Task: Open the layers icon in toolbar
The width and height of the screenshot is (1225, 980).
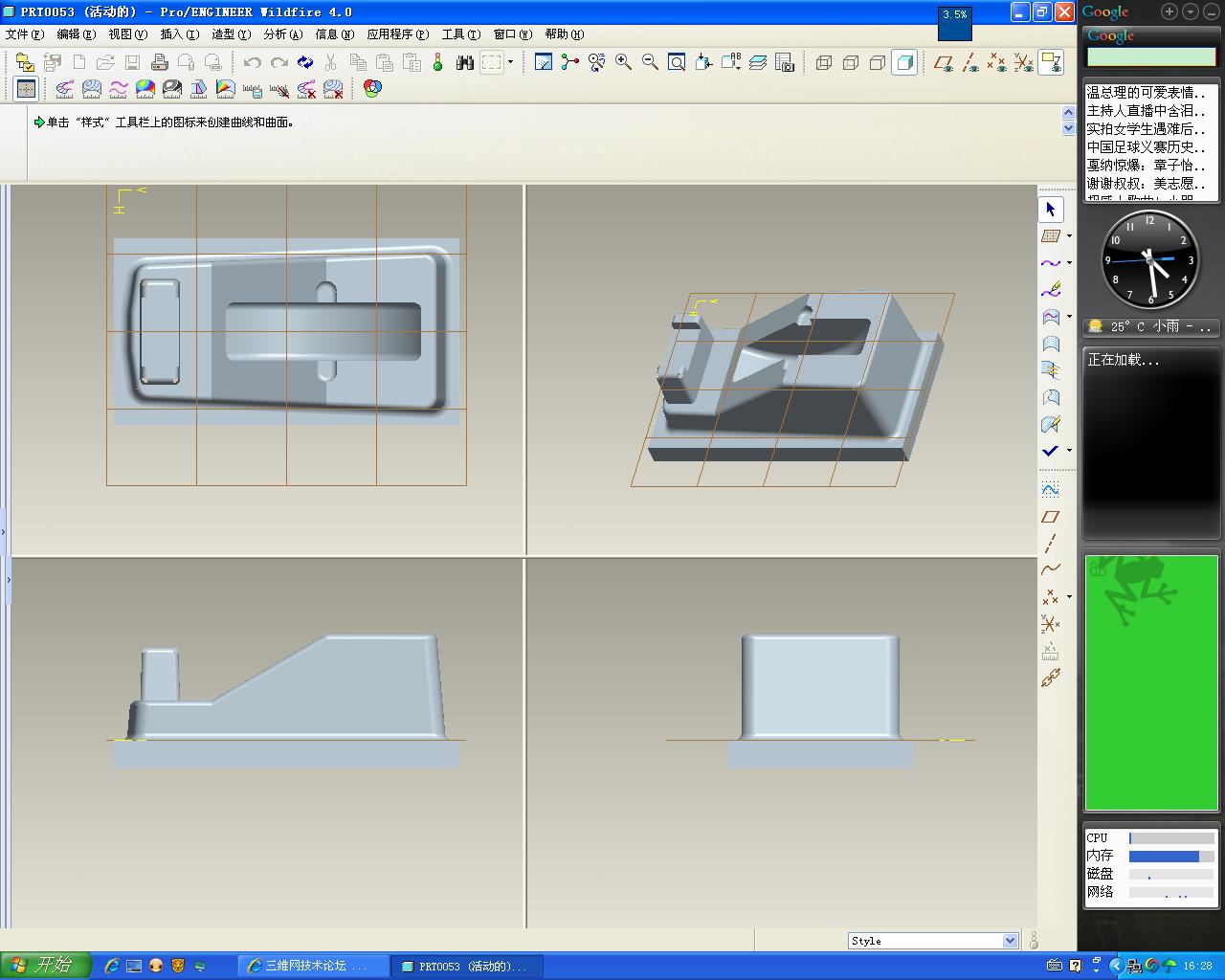Action: (x=758, y=62)
